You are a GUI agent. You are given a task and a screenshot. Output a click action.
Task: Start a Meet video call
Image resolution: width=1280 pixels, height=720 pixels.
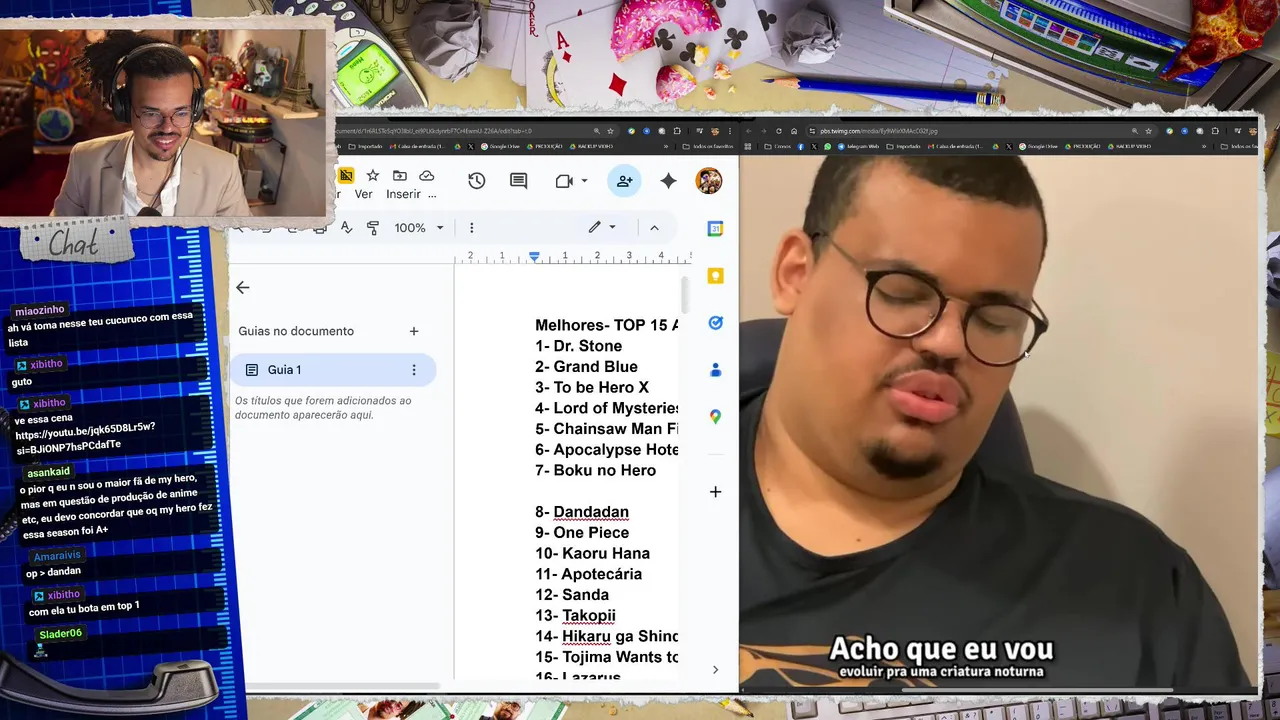[564, 181]
